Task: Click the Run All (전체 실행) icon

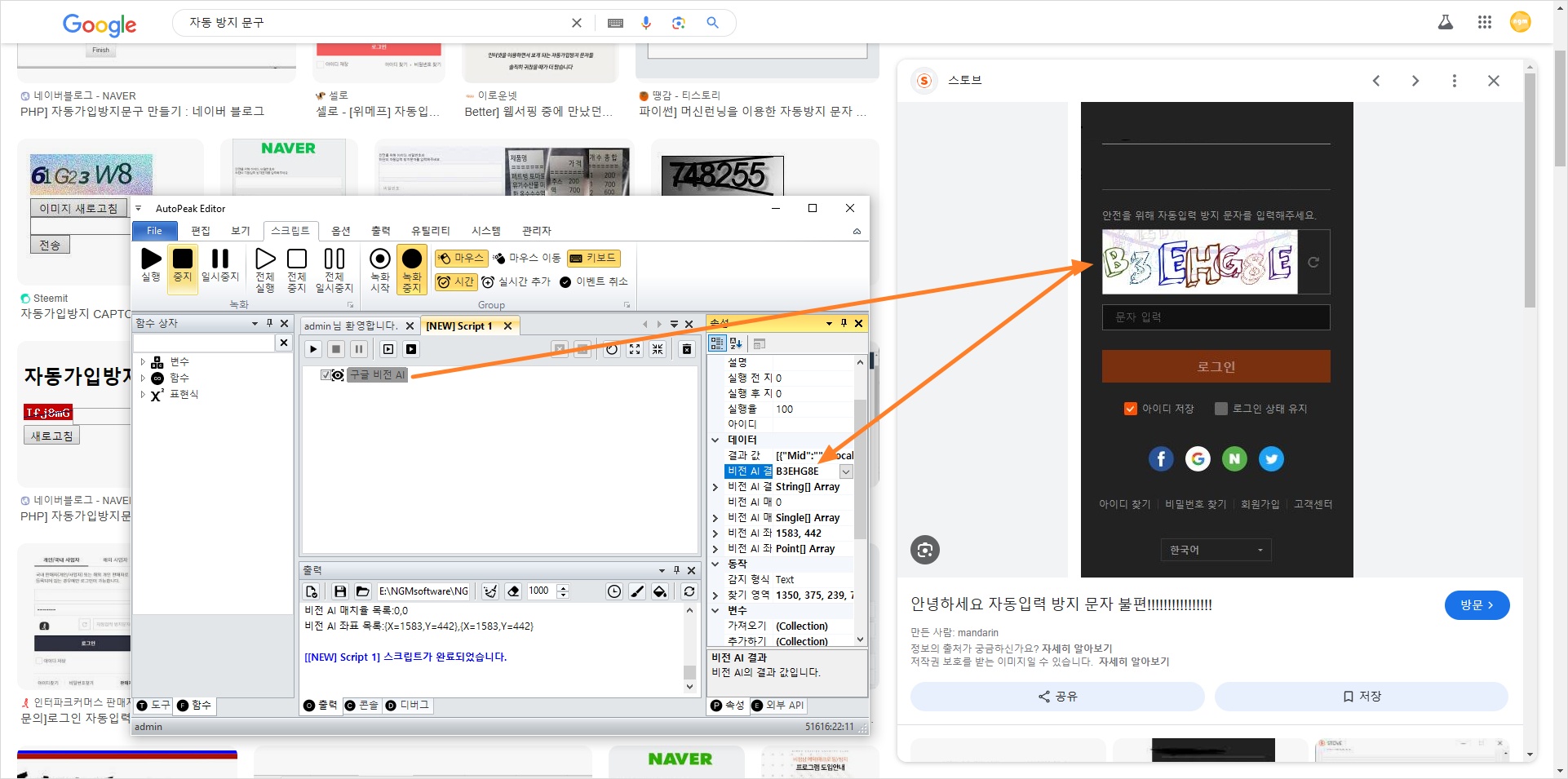Action: coord(265,259)
